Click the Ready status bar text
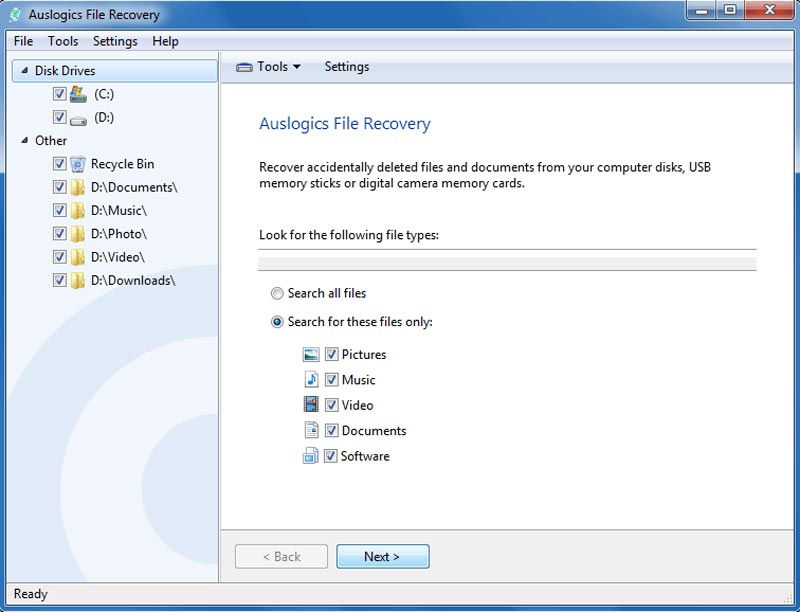The image size is (800, 612). point(31,594)
